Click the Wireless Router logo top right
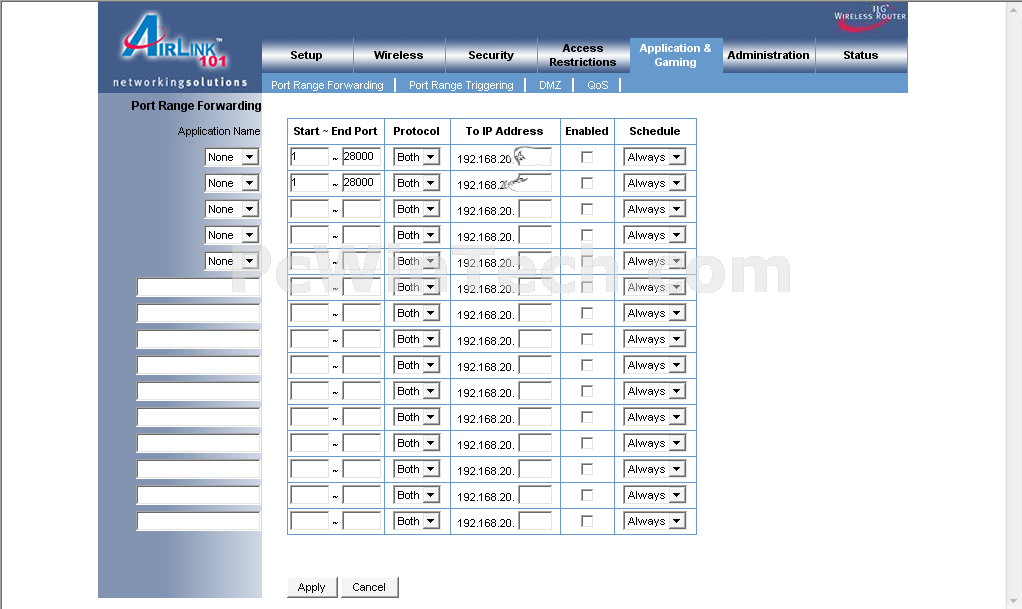1022x609 pixels. [869, 18]
